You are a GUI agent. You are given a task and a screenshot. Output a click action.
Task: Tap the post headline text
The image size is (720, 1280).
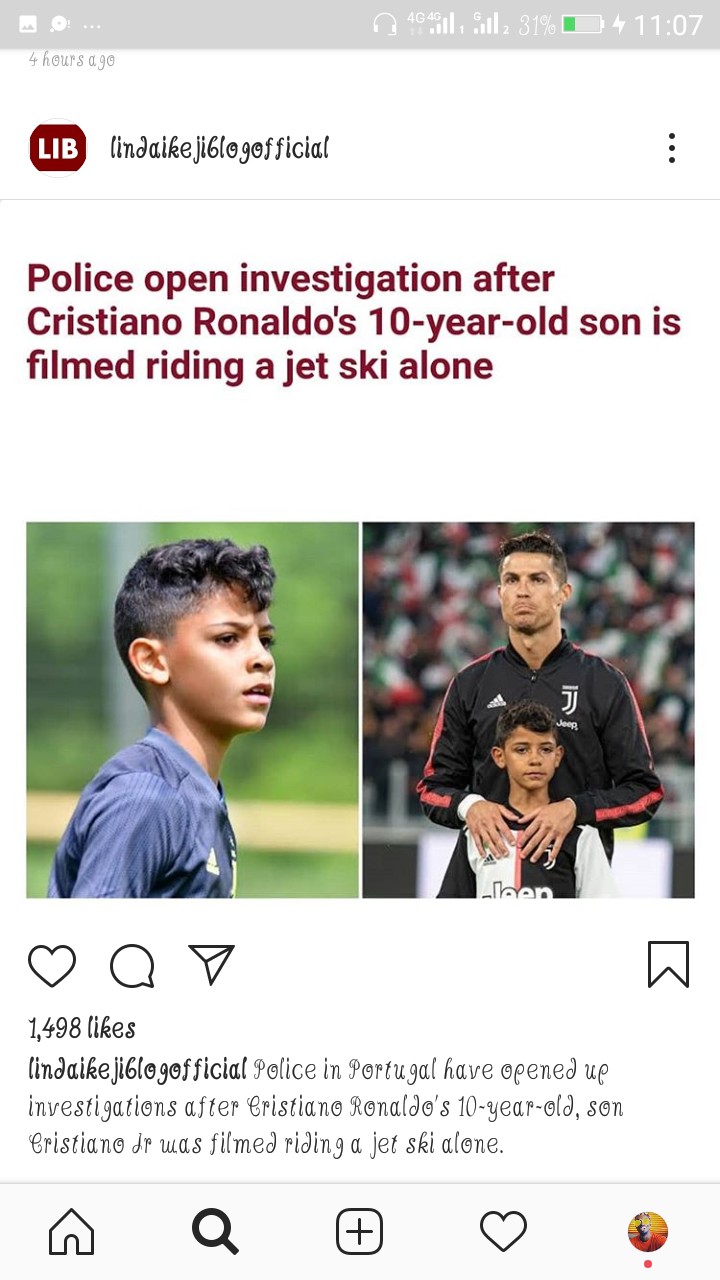[x=354, y=322]
